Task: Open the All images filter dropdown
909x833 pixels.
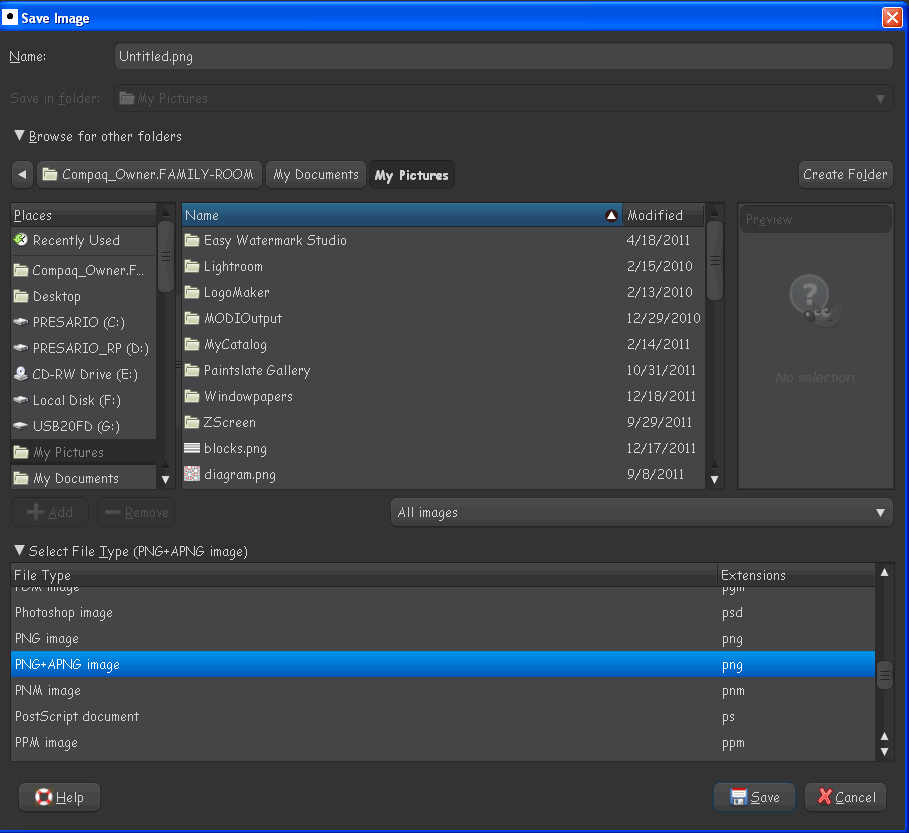Action: coord(642,512)
